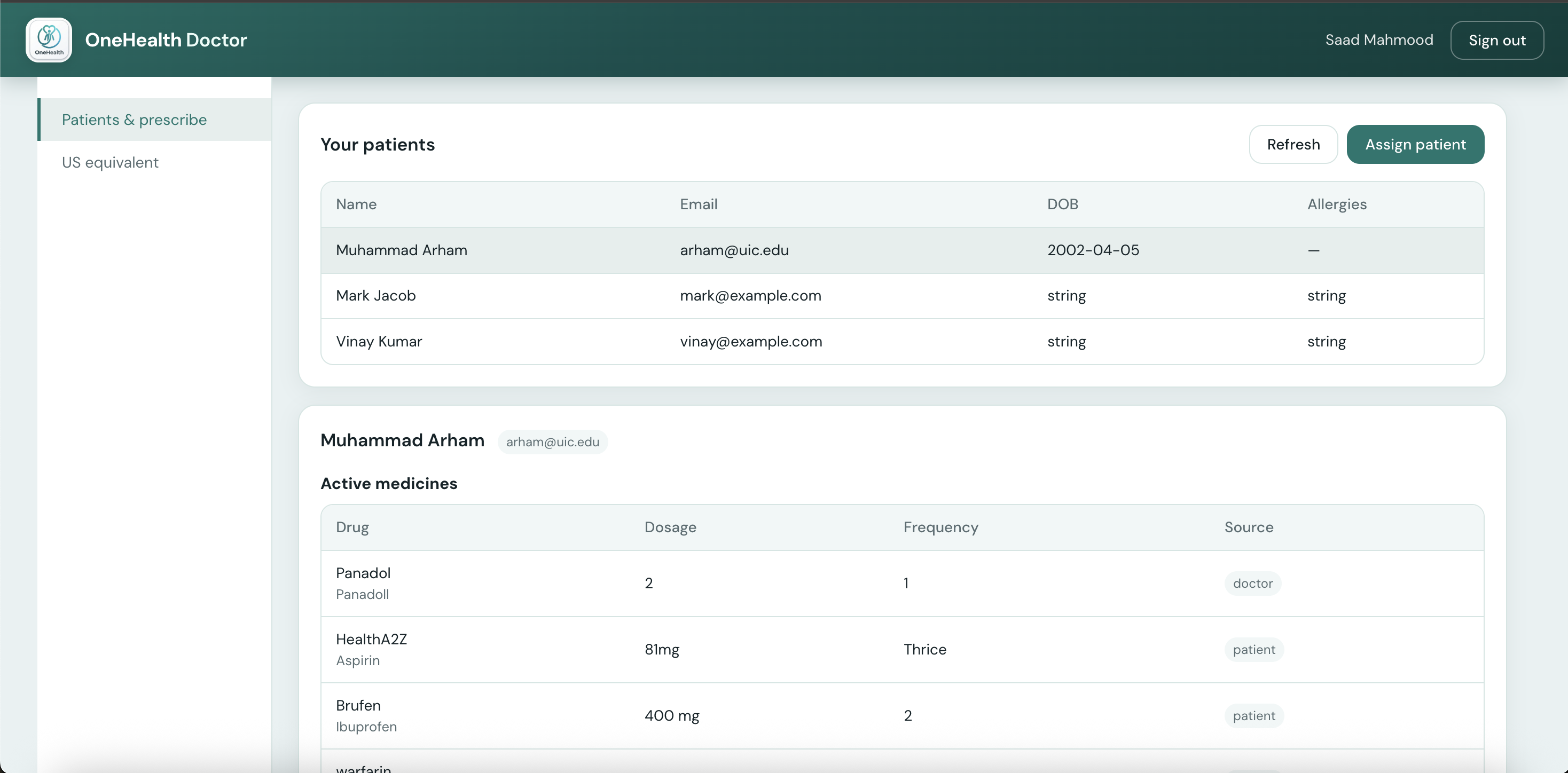This screenshot has width=1568, height=773.
Task: Select the Mark Jacob patient row
Action: click(375, 296)
